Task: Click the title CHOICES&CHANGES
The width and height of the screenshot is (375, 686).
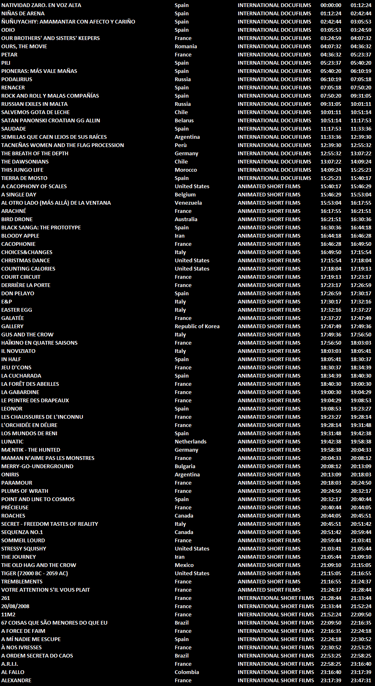Action: point(27,252)
